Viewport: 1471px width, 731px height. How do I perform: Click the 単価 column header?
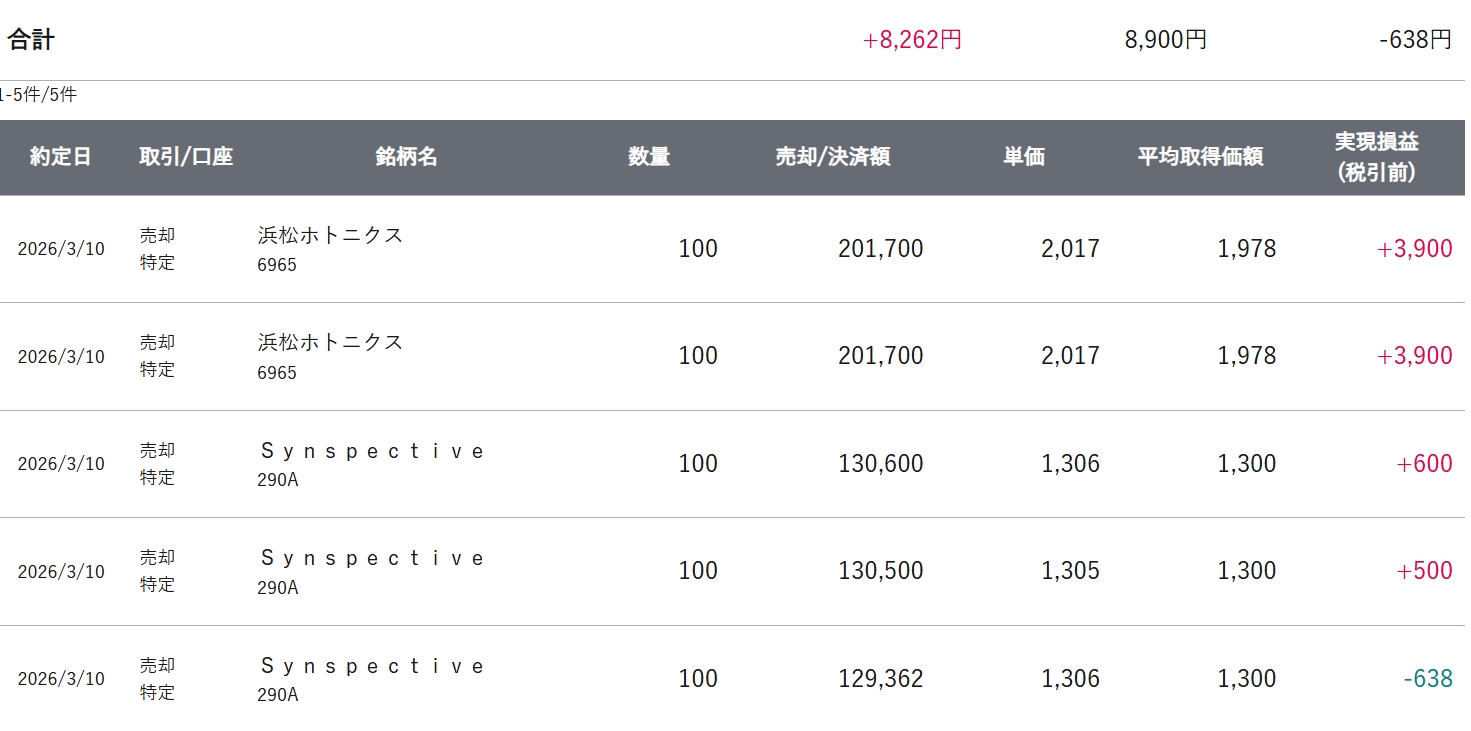(x=1024, y=157)
